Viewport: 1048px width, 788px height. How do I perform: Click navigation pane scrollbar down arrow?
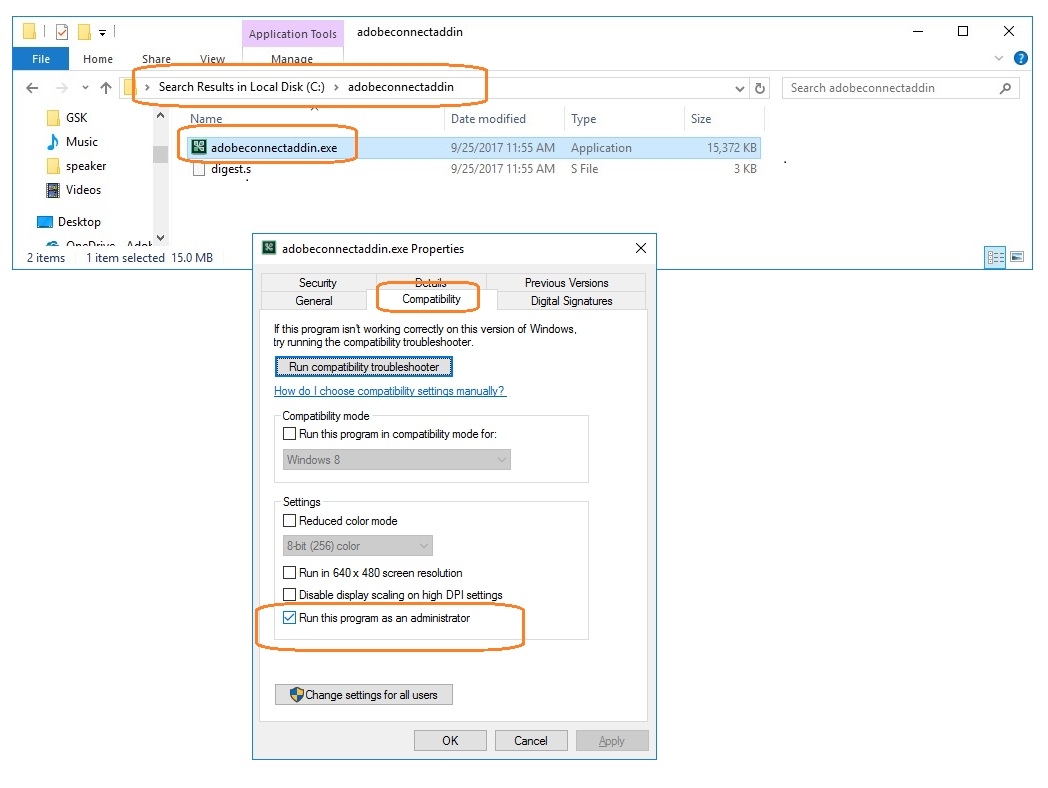(160, 238)
